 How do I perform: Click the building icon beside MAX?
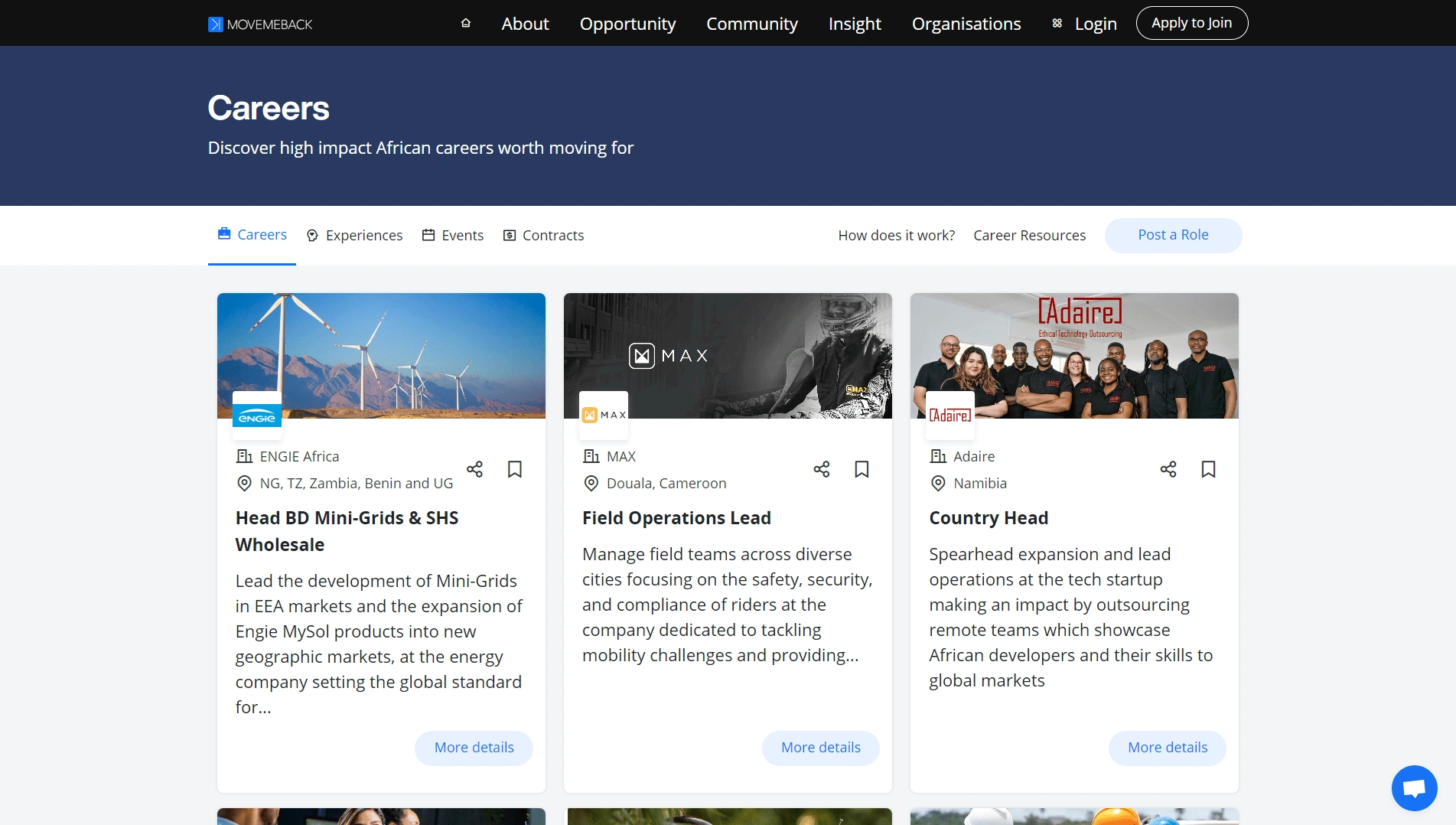click(x=591, y=456)
